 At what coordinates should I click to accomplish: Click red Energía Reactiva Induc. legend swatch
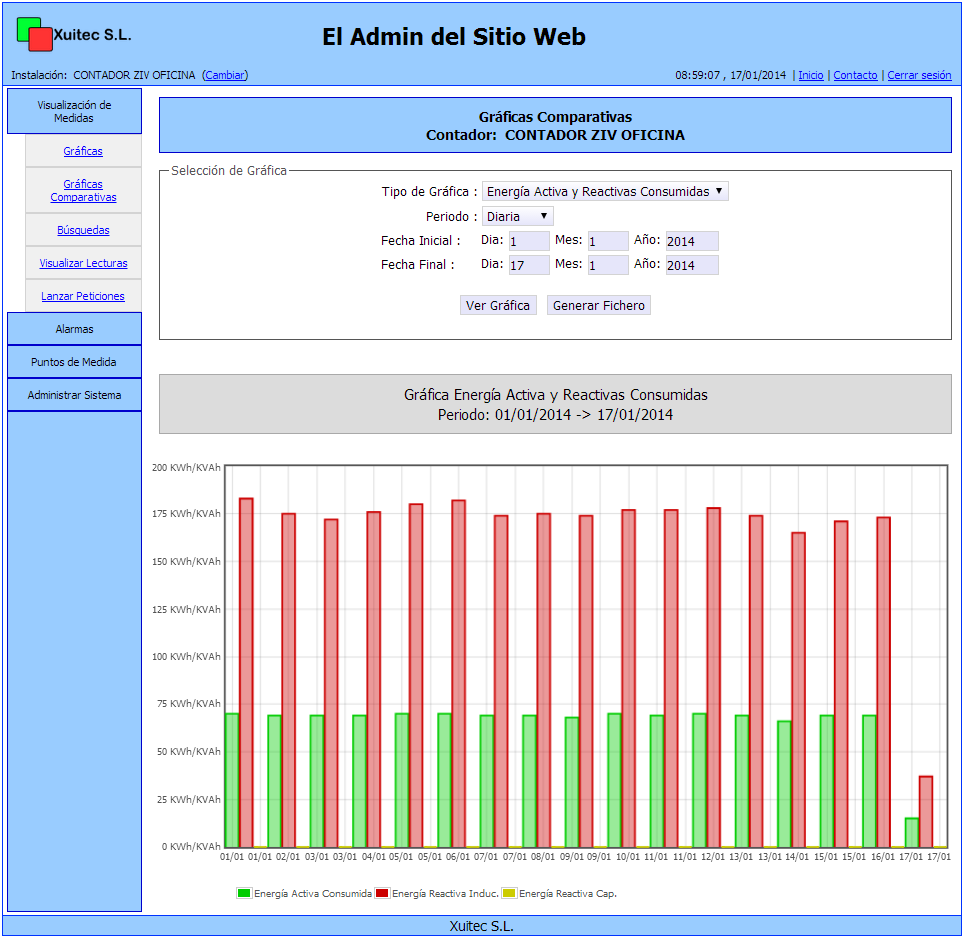tap(381, 893)
